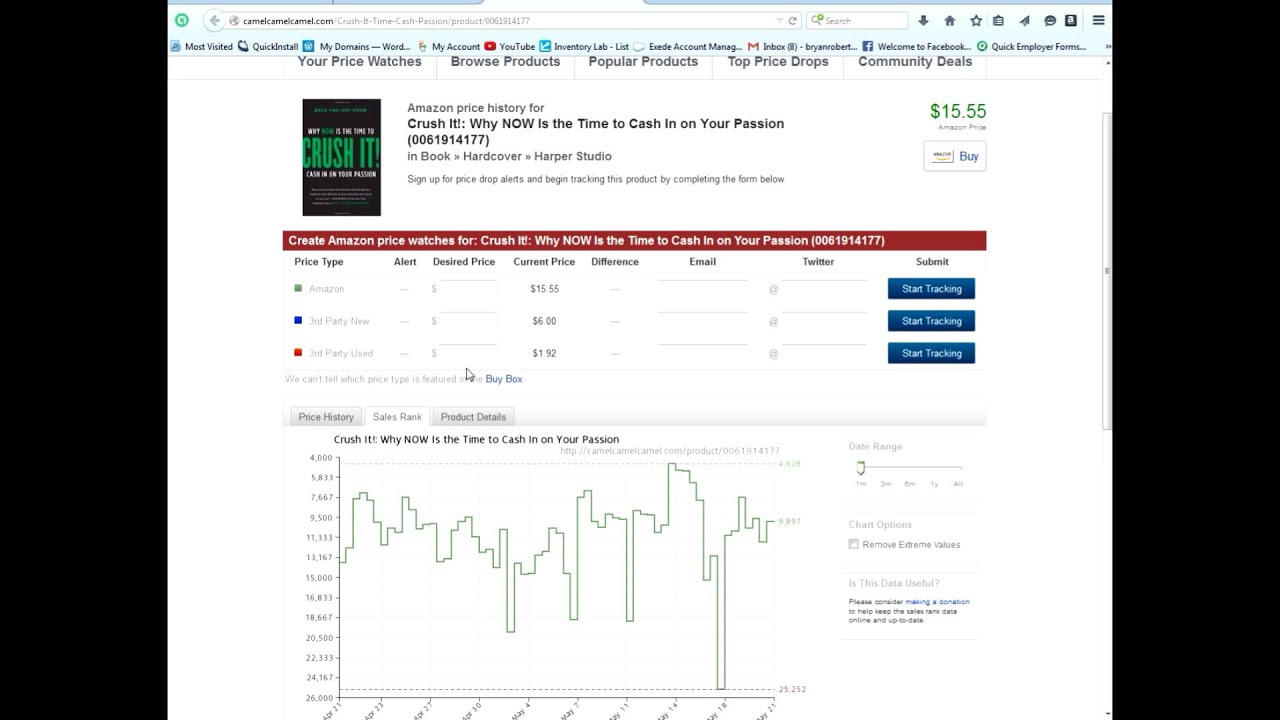Click the blue 3rd Party New swatch

click(x=298, y=320)
